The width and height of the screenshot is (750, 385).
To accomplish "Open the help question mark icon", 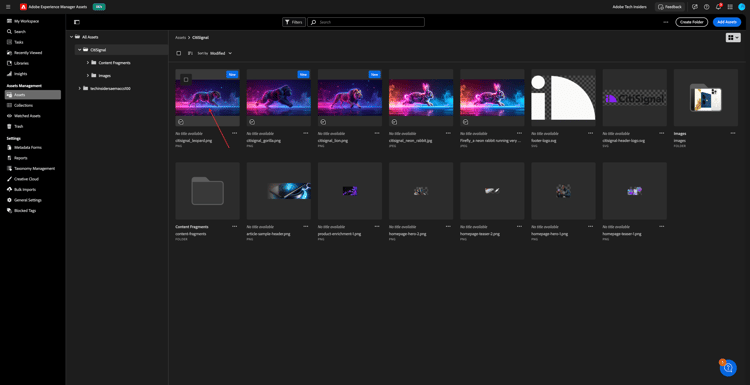I will click(706, 7).
